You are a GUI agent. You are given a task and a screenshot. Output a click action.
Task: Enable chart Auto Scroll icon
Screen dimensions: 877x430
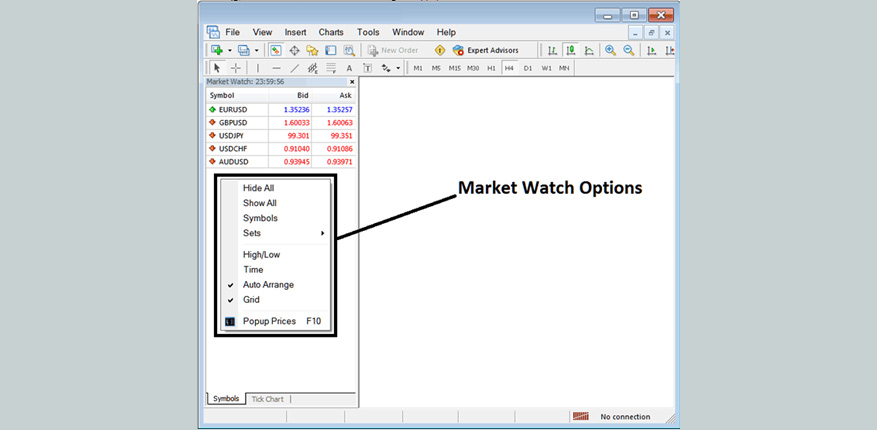coord(652,50)
